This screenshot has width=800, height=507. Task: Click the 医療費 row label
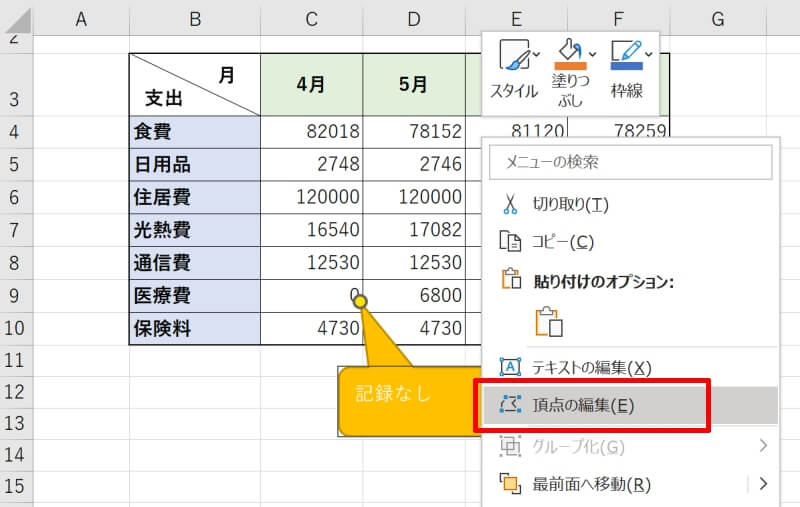click(195, 295)
